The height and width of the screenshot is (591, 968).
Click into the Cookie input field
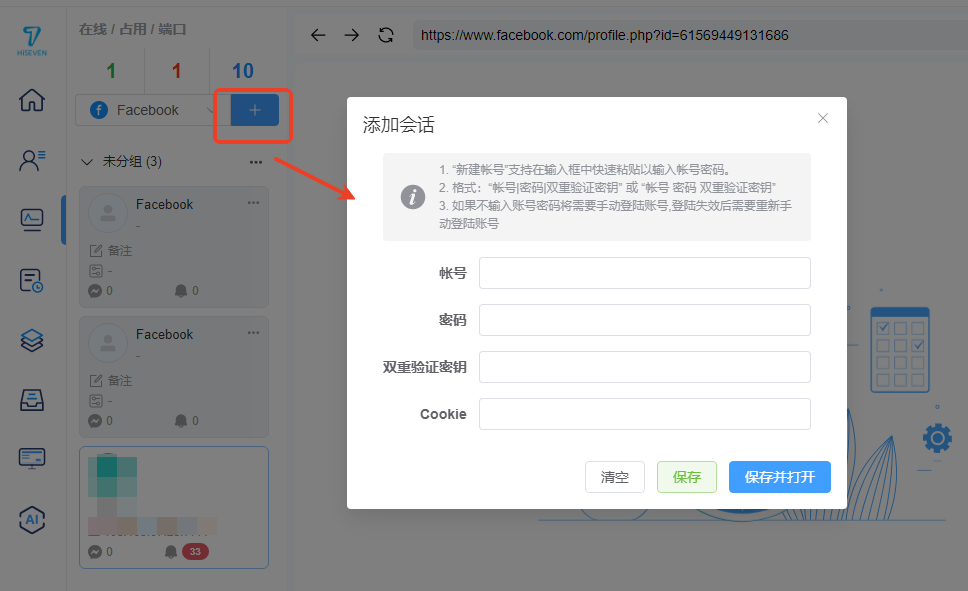click(x=644, y=414)
